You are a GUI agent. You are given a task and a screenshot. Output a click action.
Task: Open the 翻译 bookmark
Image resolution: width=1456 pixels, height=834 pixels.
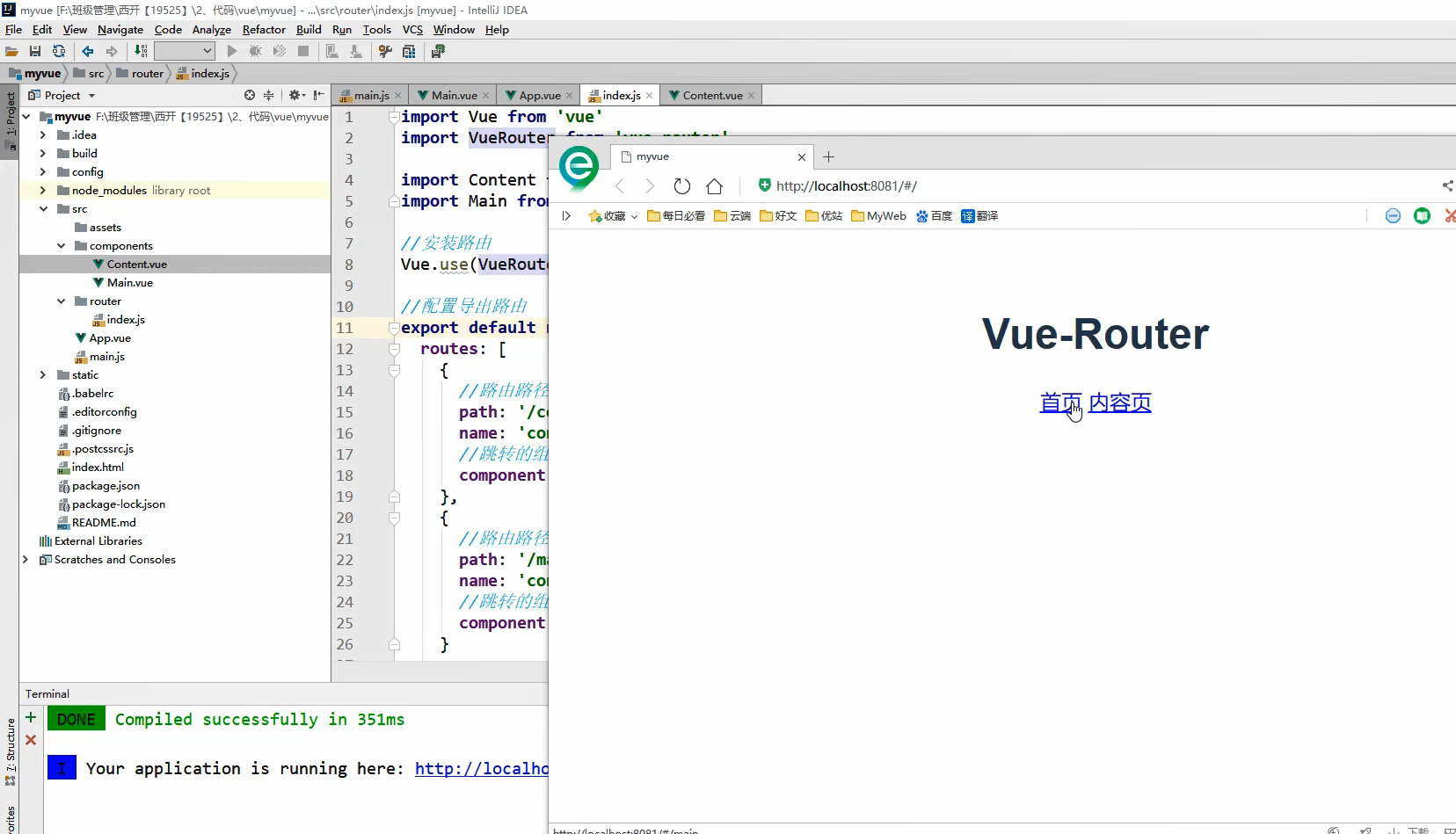pyautogui.click(x=979, y=216)
